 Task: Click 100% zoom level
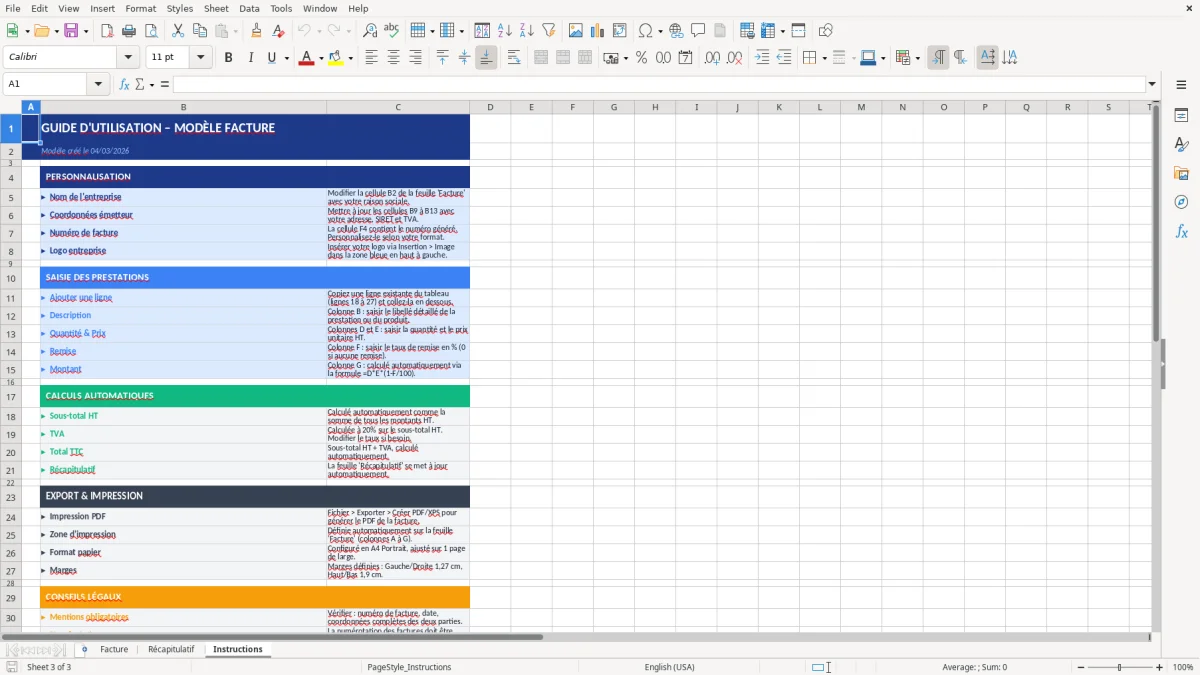coord(1183,667)
